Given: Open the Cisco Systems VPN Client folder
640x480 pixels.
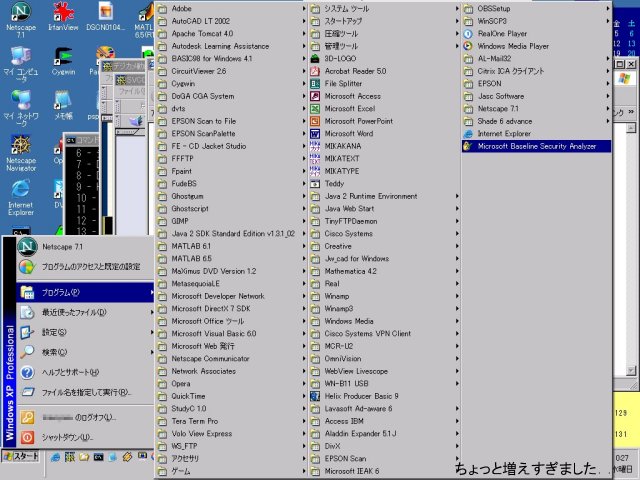Looking at the screenshot, I should click(383, 333).
